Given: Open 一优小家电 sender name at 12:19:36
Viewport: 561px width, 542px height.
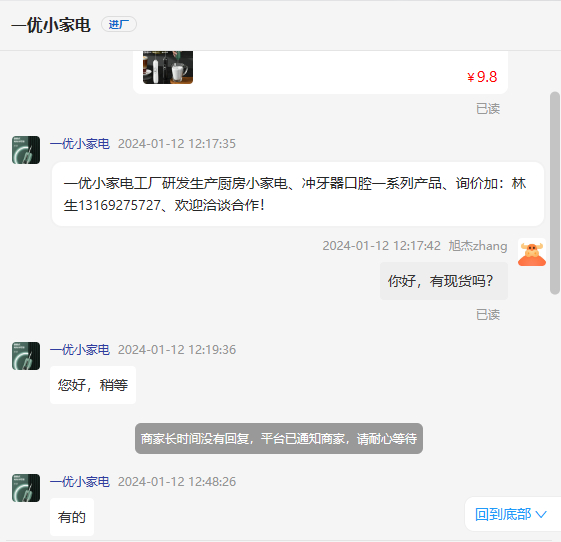Looking at the screenshot, I should coord(80,350).
